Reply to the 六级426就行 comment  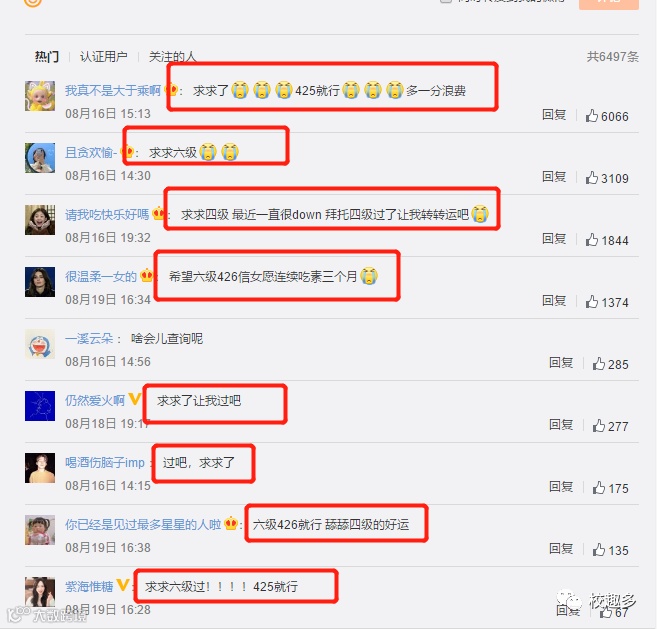tap(561, 549)
